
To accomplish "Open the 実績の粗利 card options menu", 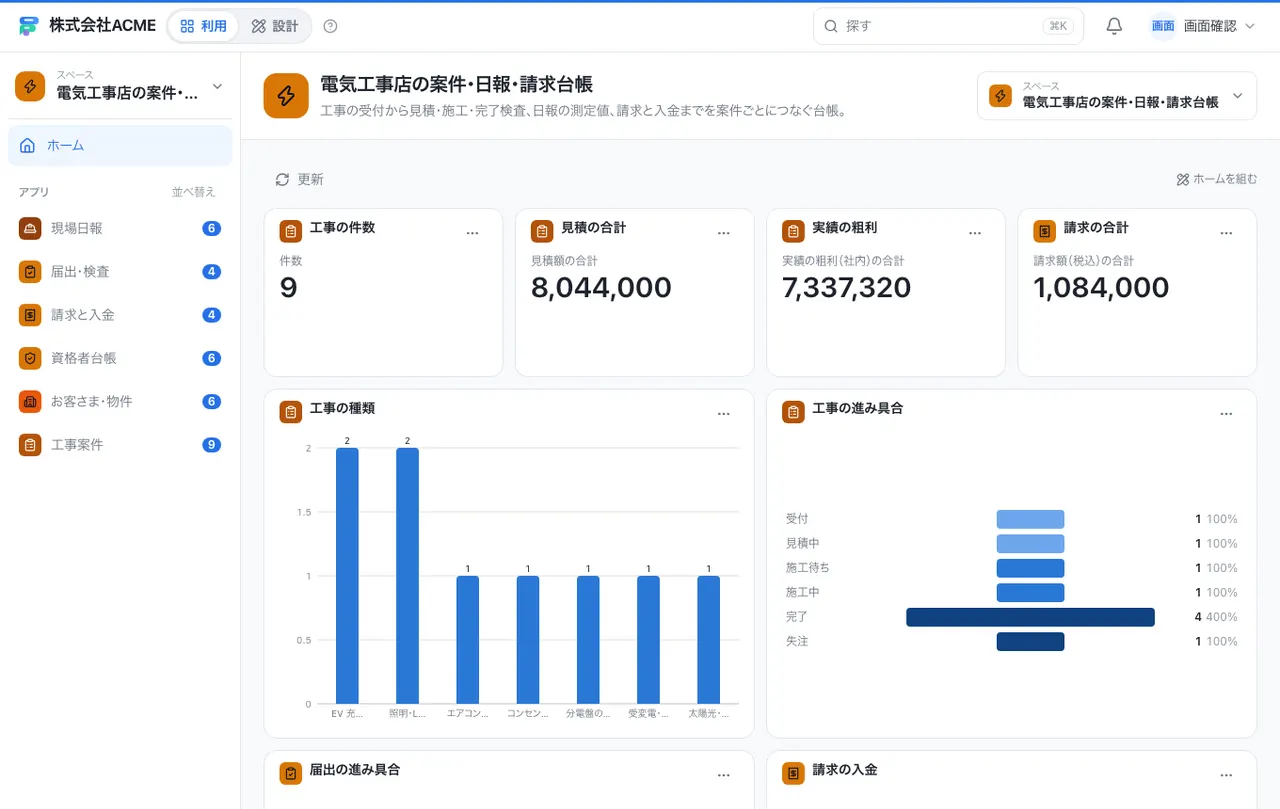I will pyautogui.click(x=975, y=232).
